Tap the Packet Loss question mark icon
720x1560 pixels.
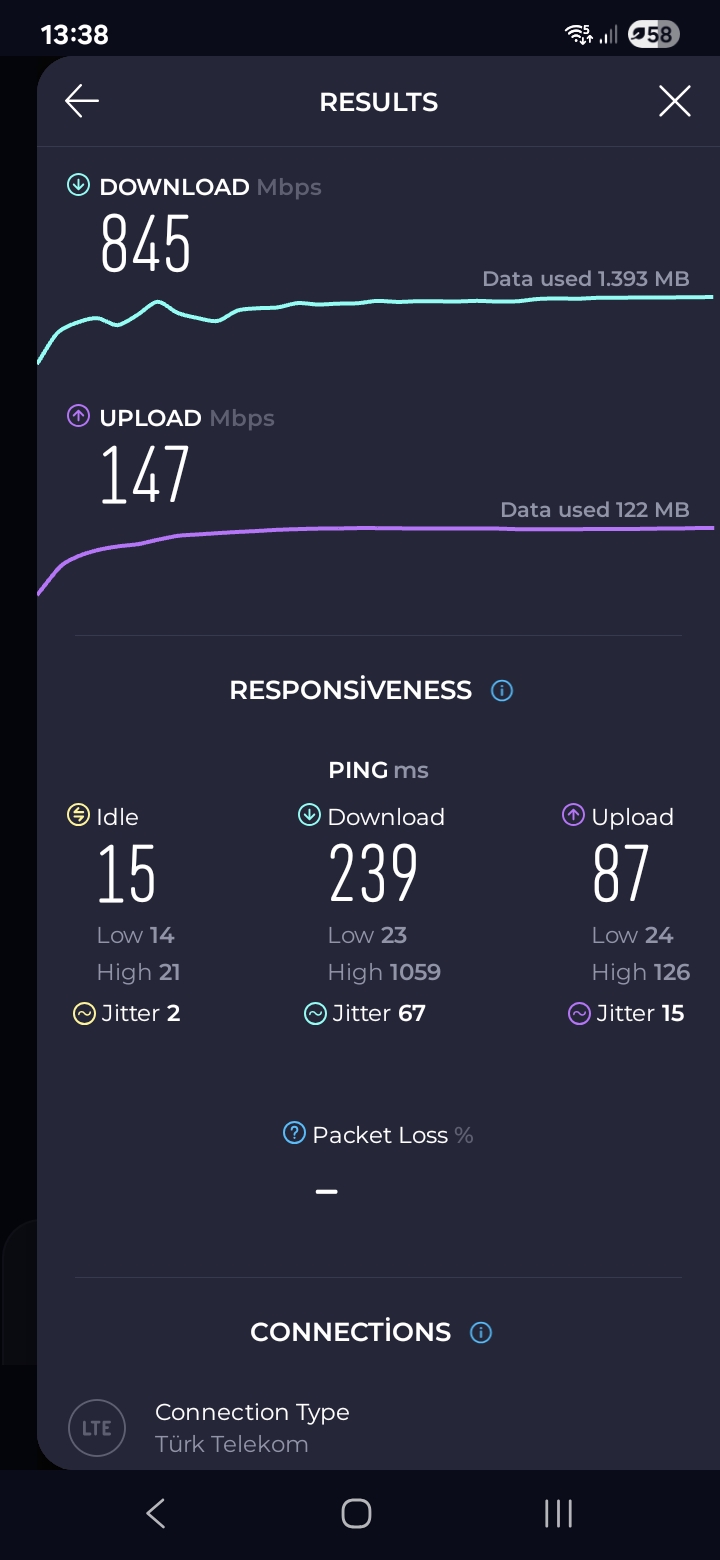(294, 1133)
